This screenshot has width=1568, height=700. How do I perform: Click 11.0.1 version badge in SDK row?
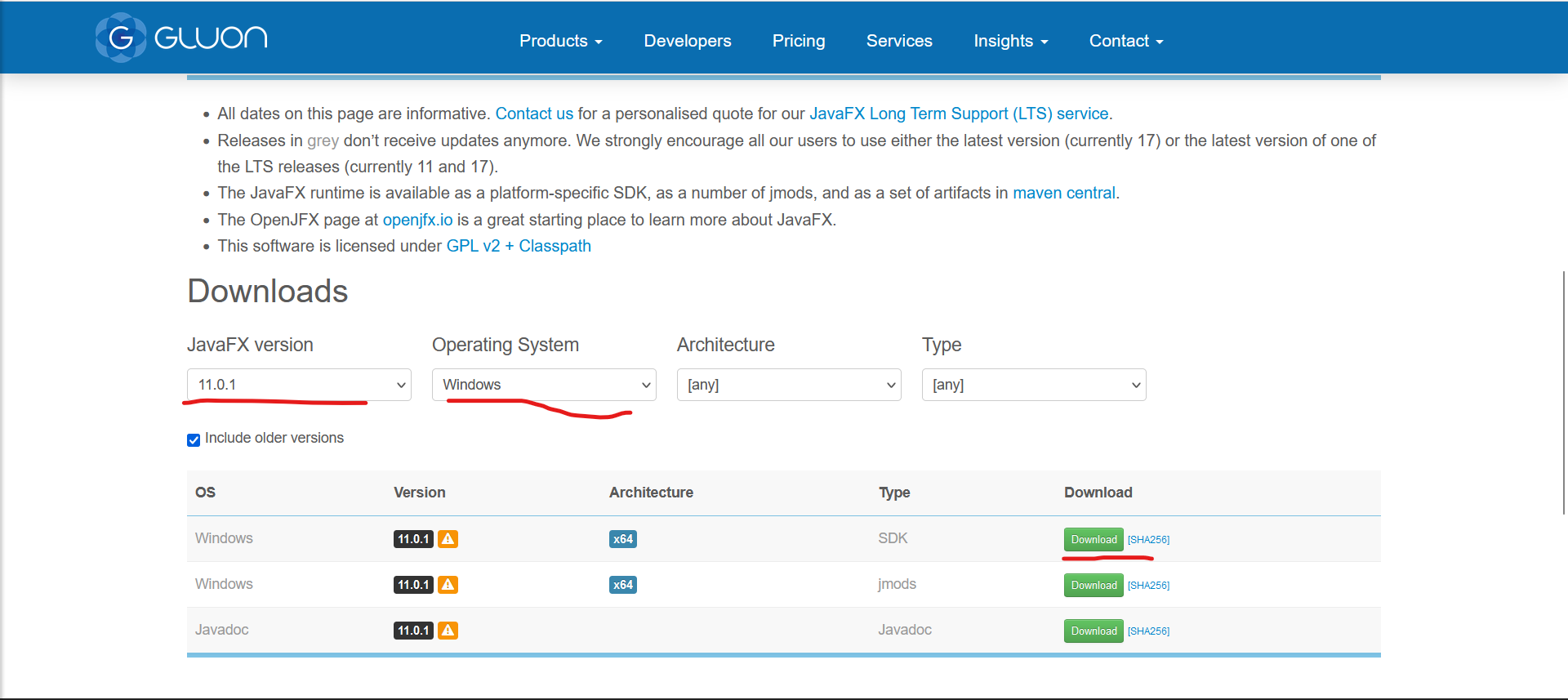click(413, 539)
